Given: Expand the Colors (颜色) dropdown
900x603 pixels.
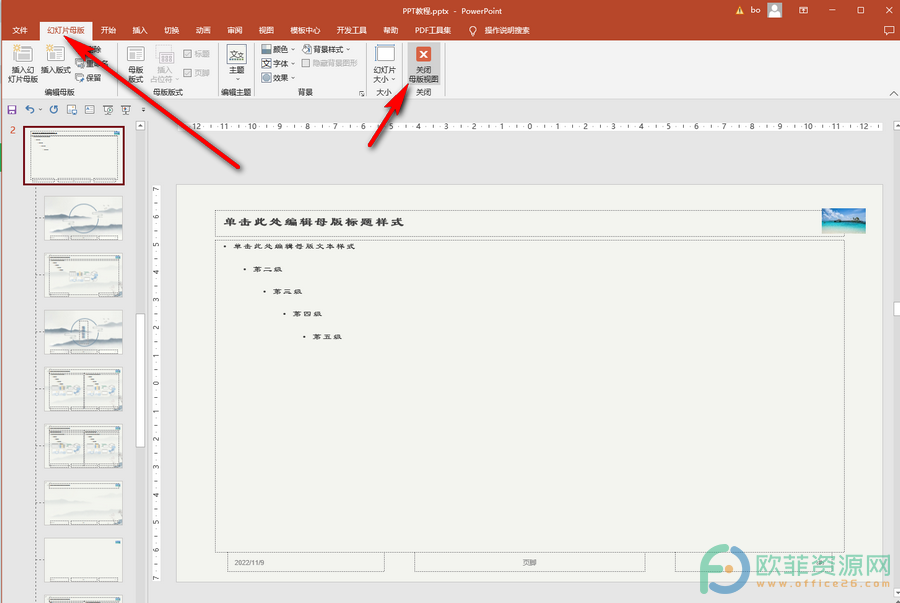Looking at the screenshot, I should tap(278, 49).
